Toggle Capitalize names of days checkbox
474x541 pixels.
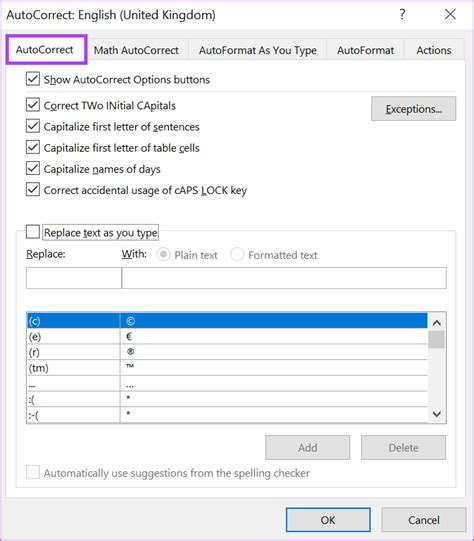click(x=33, y=168)
